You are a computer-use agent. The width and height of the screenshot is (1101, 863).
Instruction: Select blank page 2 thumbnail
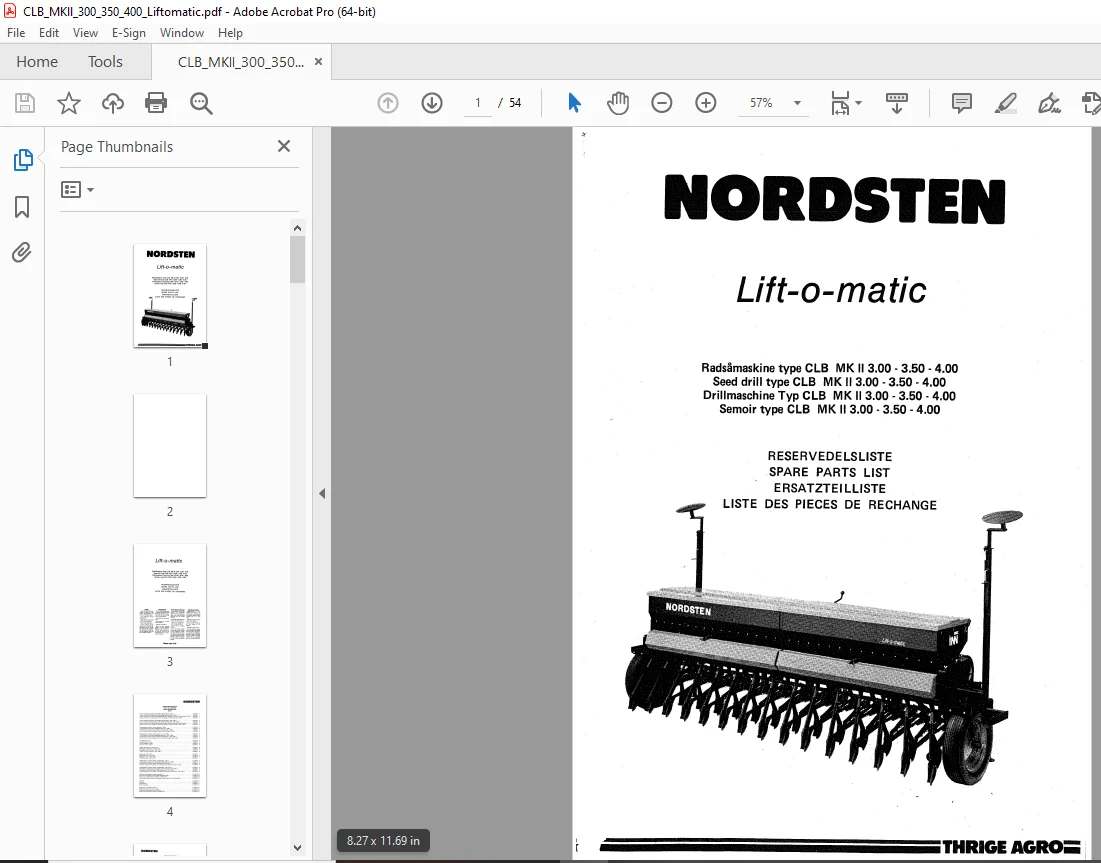coord(170,445)
